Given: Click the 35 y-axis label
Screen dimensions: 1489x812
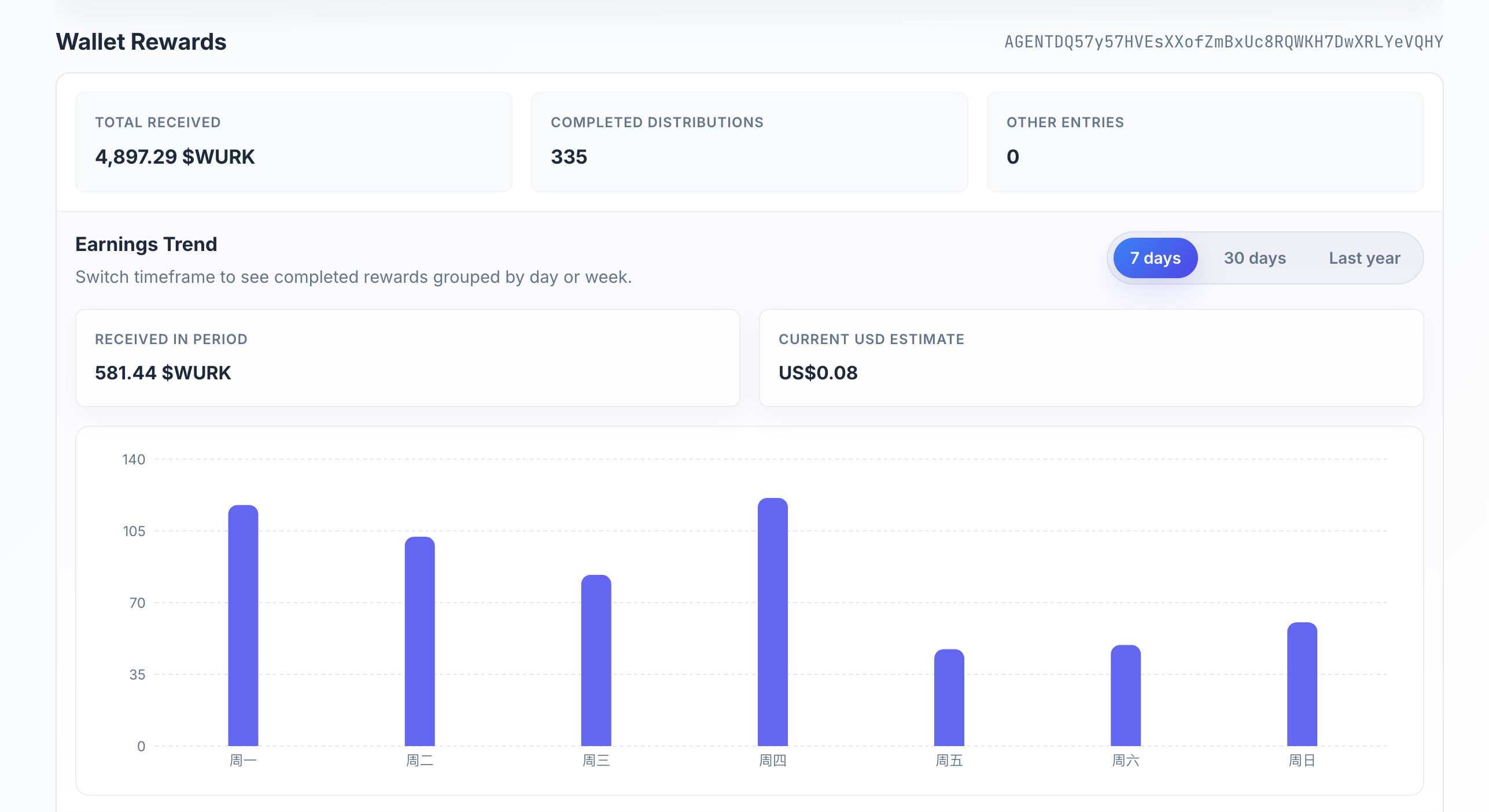Looking at the screenshot, I should [x=138, y=674].
